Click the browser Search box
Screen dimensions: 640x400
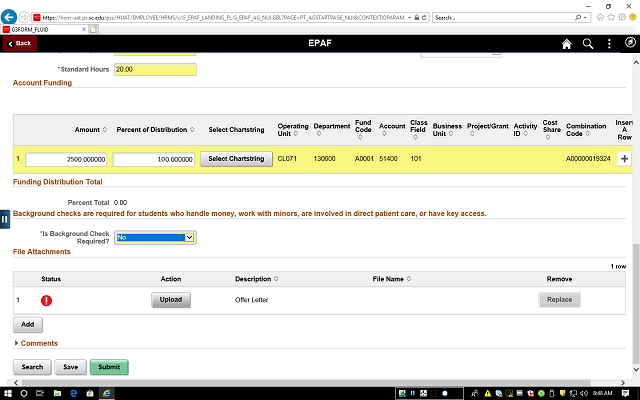[504, 18]
